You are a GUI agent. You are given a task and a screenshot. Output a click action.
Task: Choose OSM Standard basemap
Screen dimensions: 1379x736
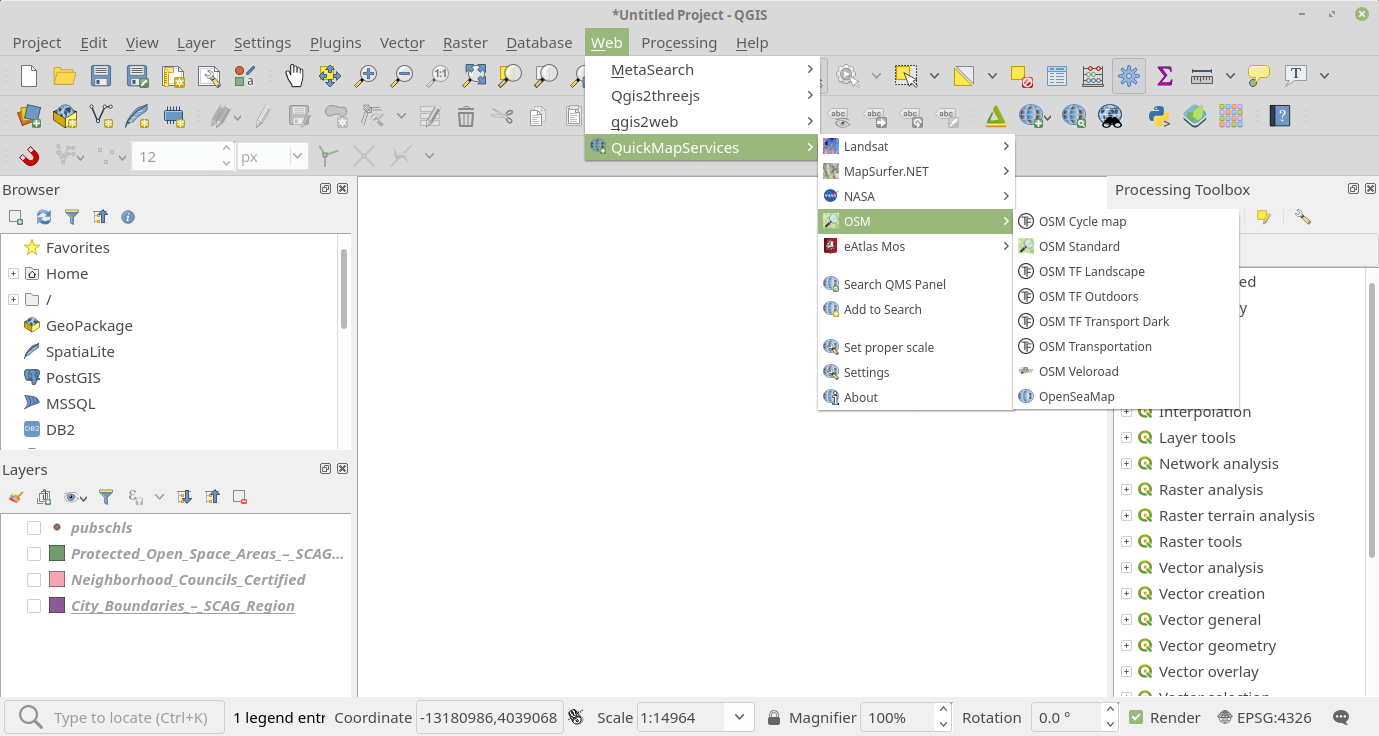tap(1126, 246)
